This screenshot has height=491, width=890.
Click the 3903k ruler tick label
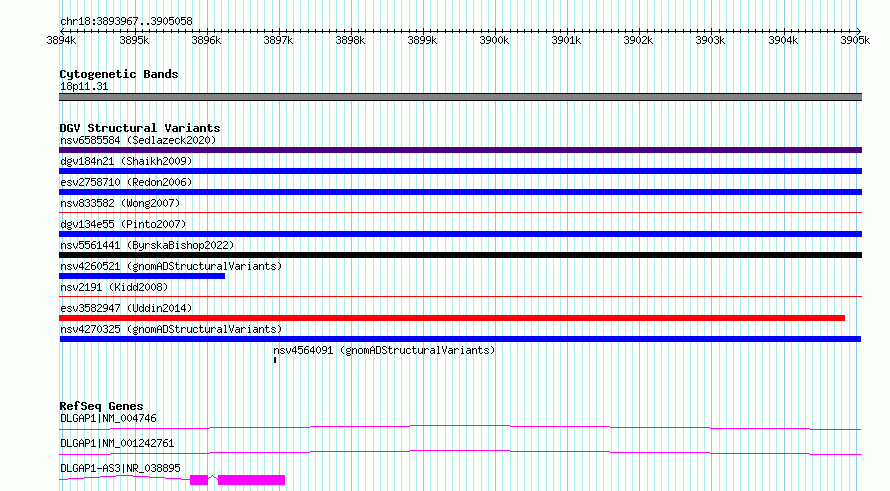pos(711,40)
